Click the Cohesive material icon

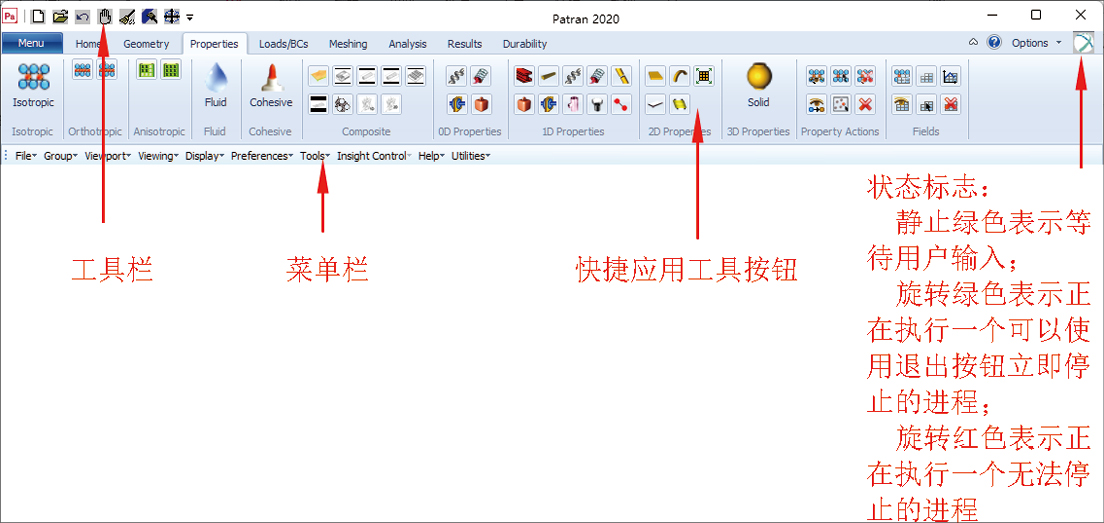click(271, 78)
